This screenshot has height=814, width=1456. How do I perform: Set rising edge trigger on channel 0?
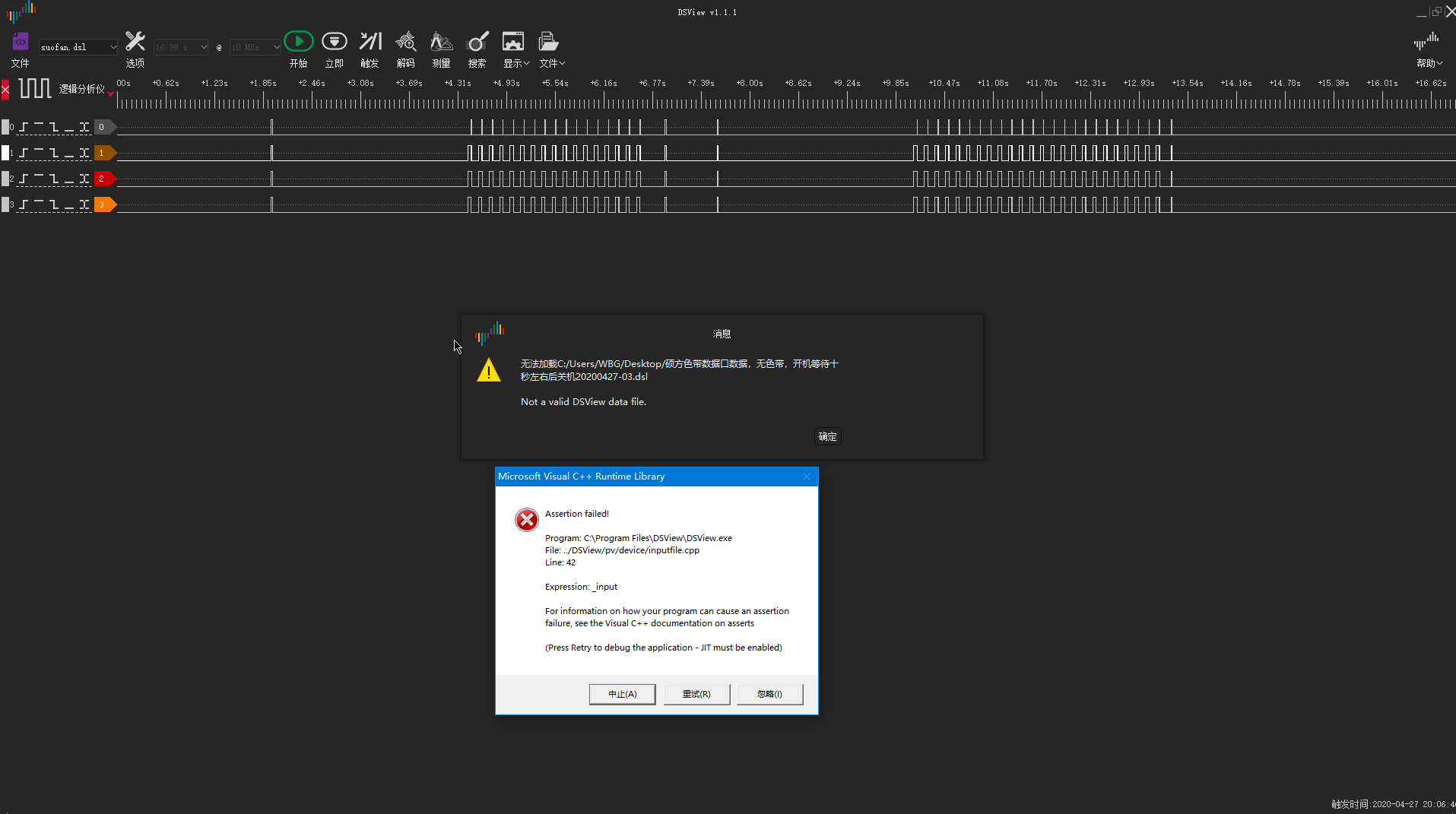click(23, 127)
